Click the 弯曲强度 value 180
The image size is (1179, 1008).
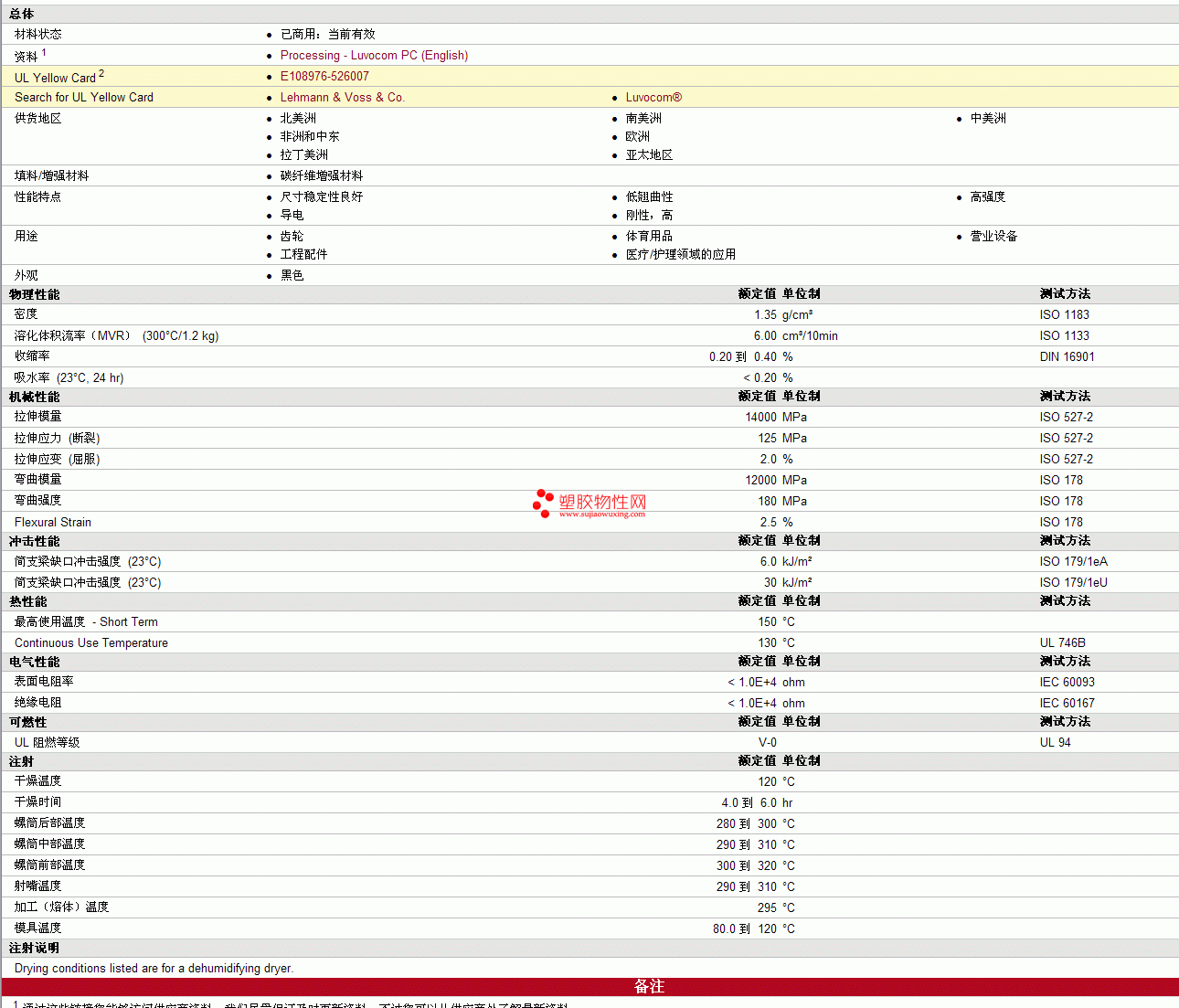point(767,501)
